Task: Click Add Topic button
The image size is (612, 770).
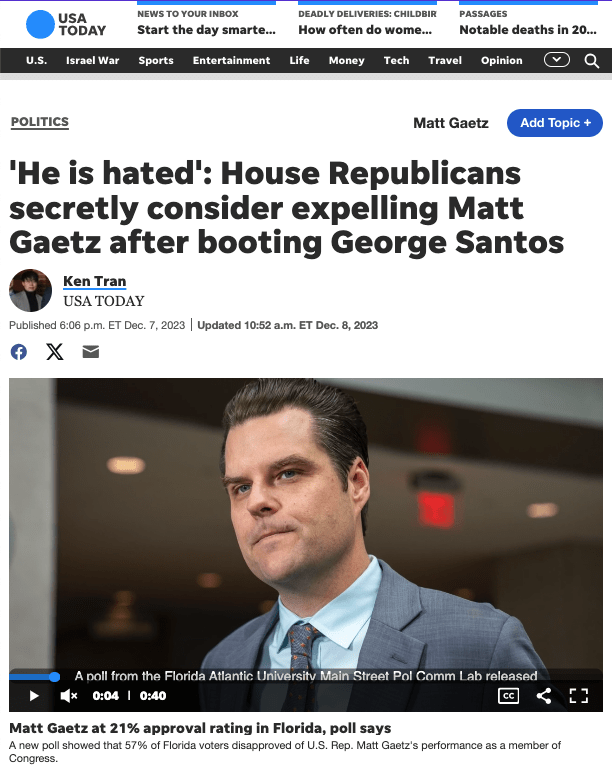Action: tap(555, 123)
